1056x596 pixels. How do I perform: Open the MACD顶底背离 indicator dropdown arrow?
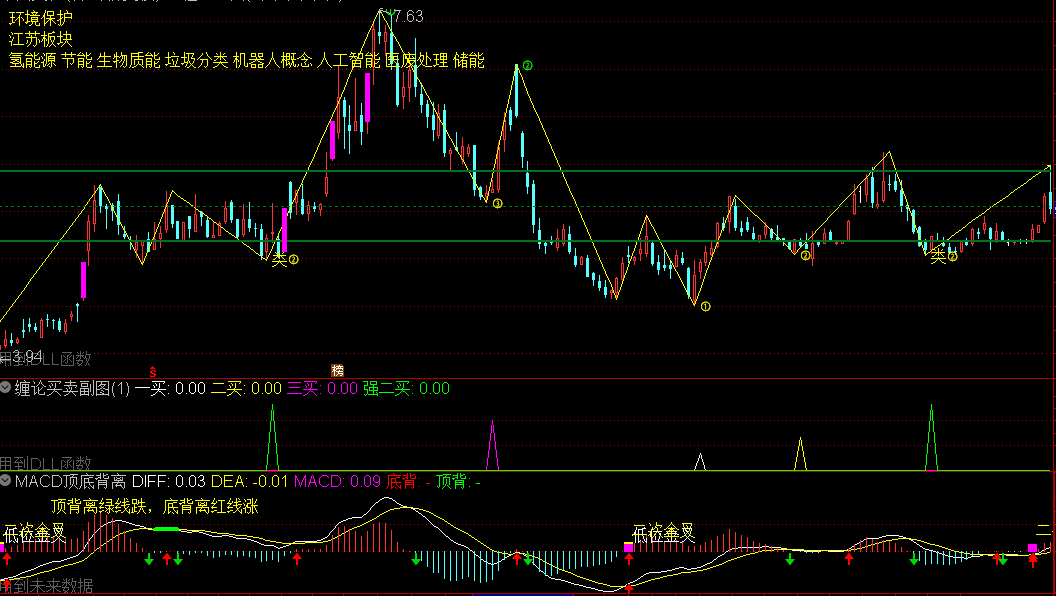tap(5, 481)
